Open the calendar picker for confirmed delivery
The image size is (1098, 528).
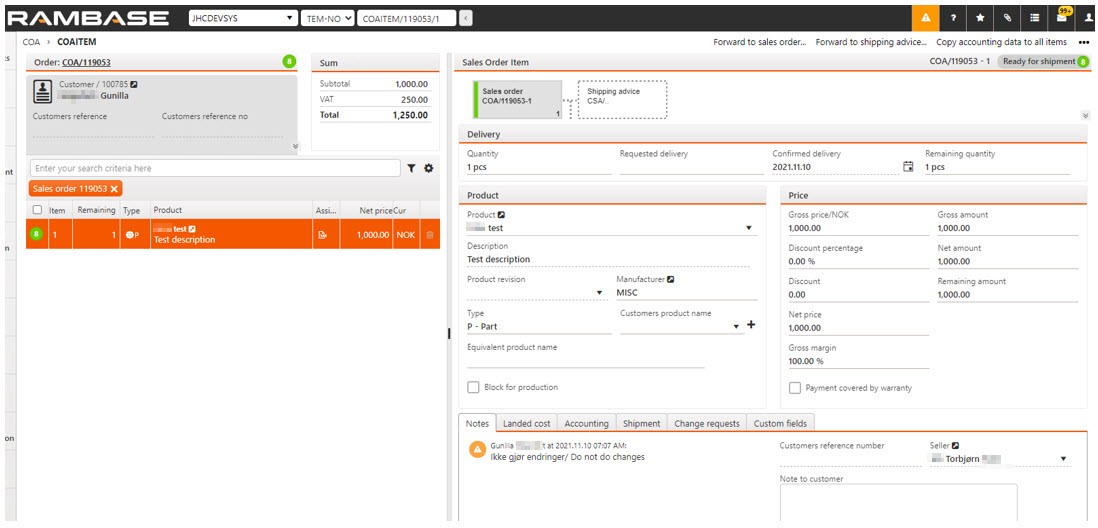[x=908, y=167]
